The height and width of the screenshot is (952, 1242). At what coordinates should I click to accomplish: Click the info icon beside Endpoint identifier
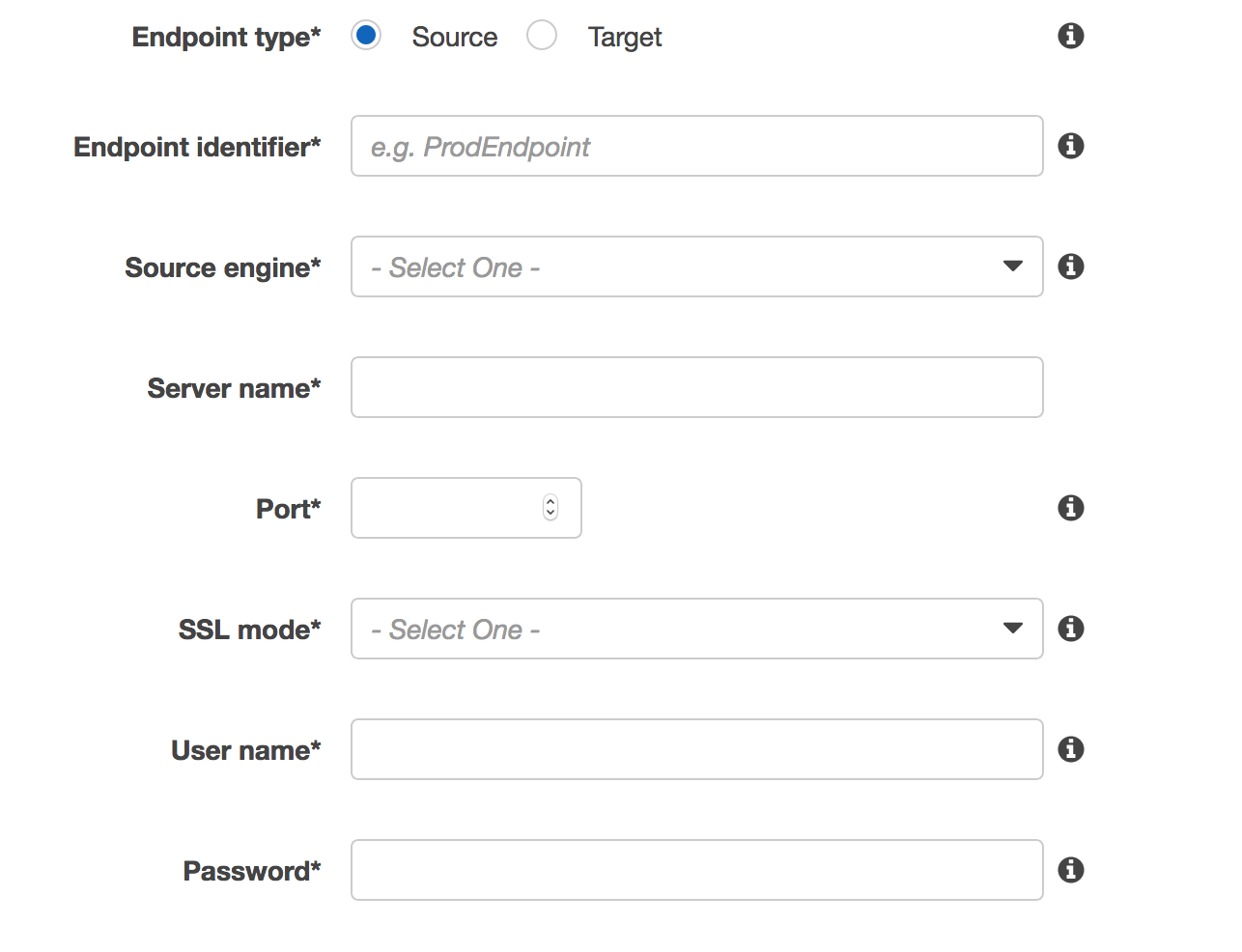point(1070,146)
